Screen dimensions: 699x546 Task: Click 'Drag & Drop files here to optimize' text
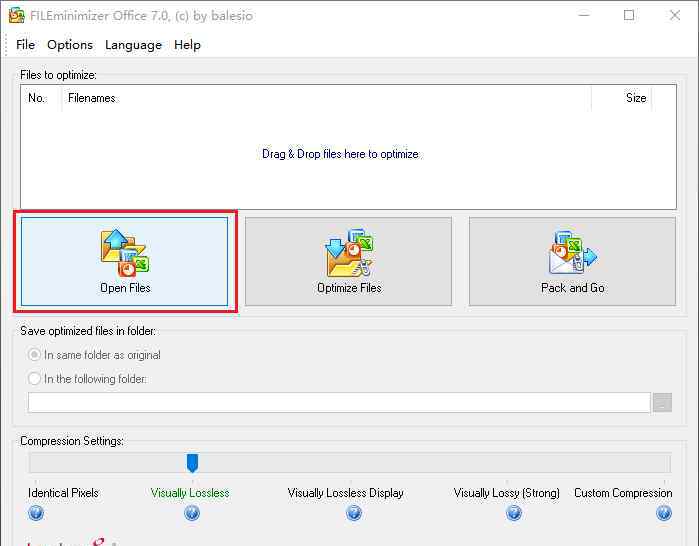341,154
